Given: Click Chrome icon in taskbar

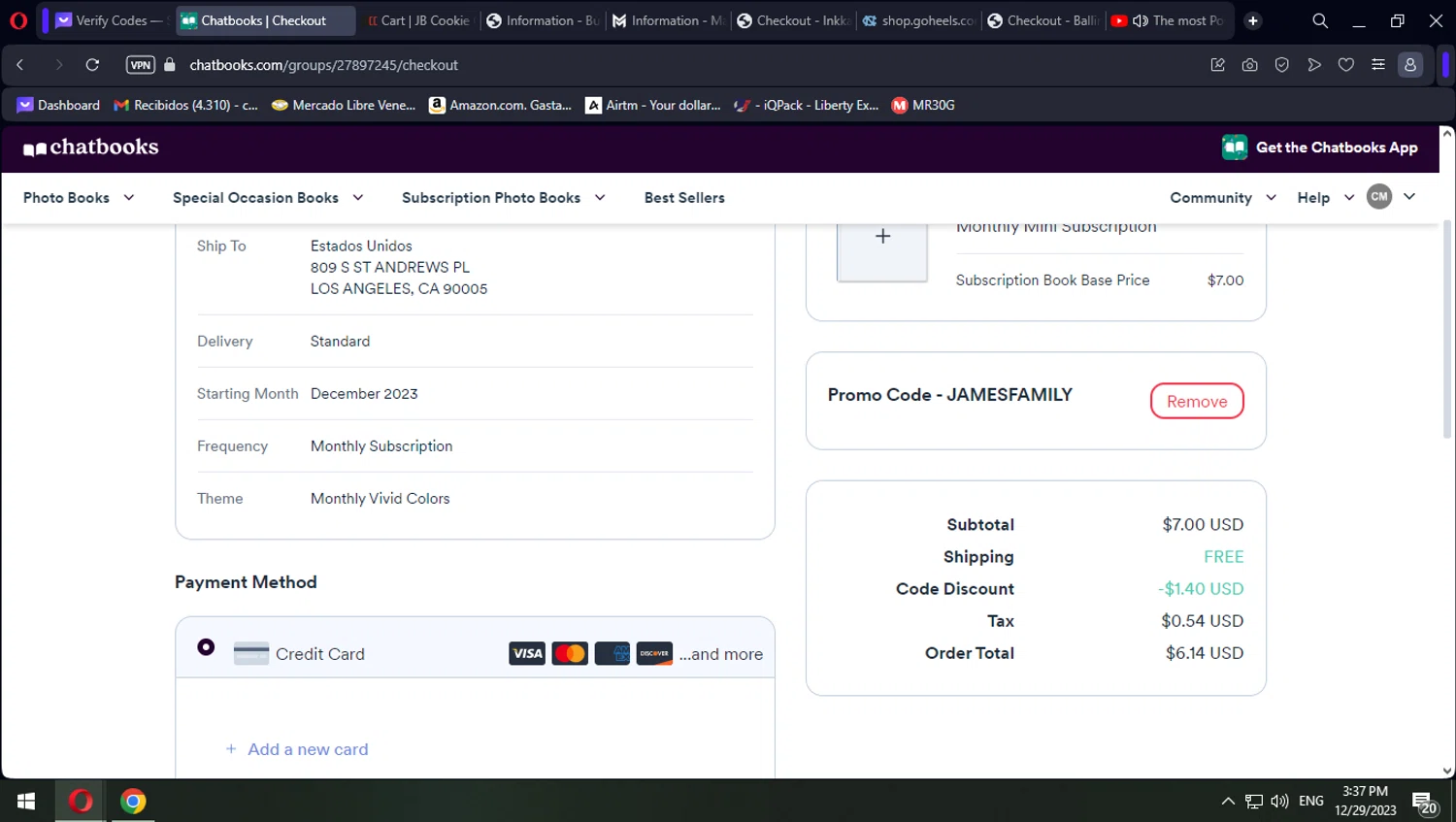Looking at the screenshot, I should coord(133,802).
